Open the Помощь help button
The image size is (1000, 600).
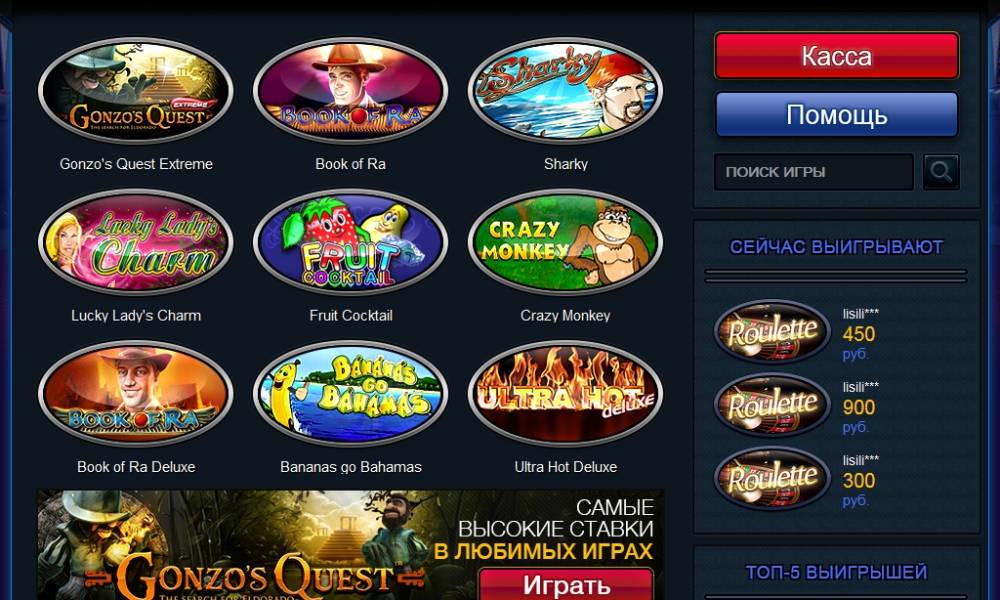(837, 115)
